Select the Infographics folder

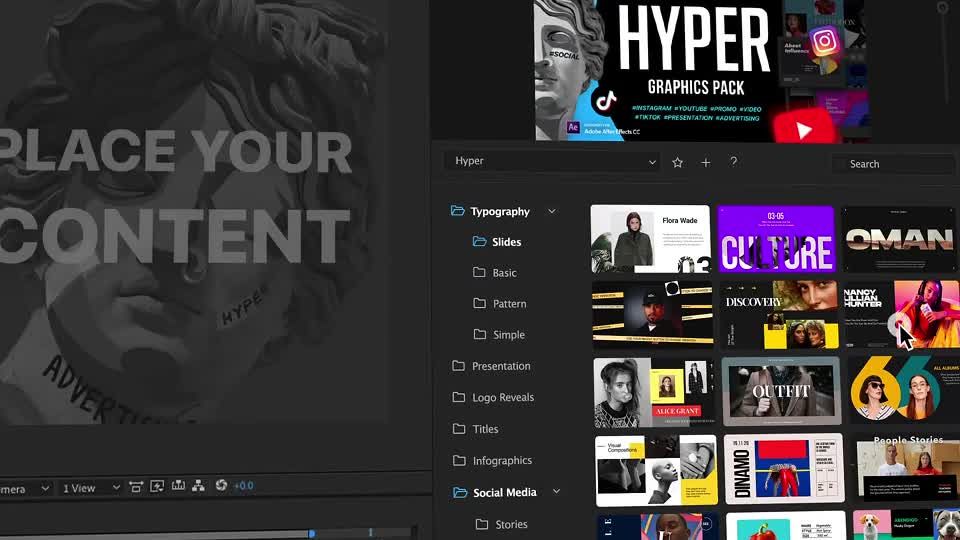(x=492, y=460)
